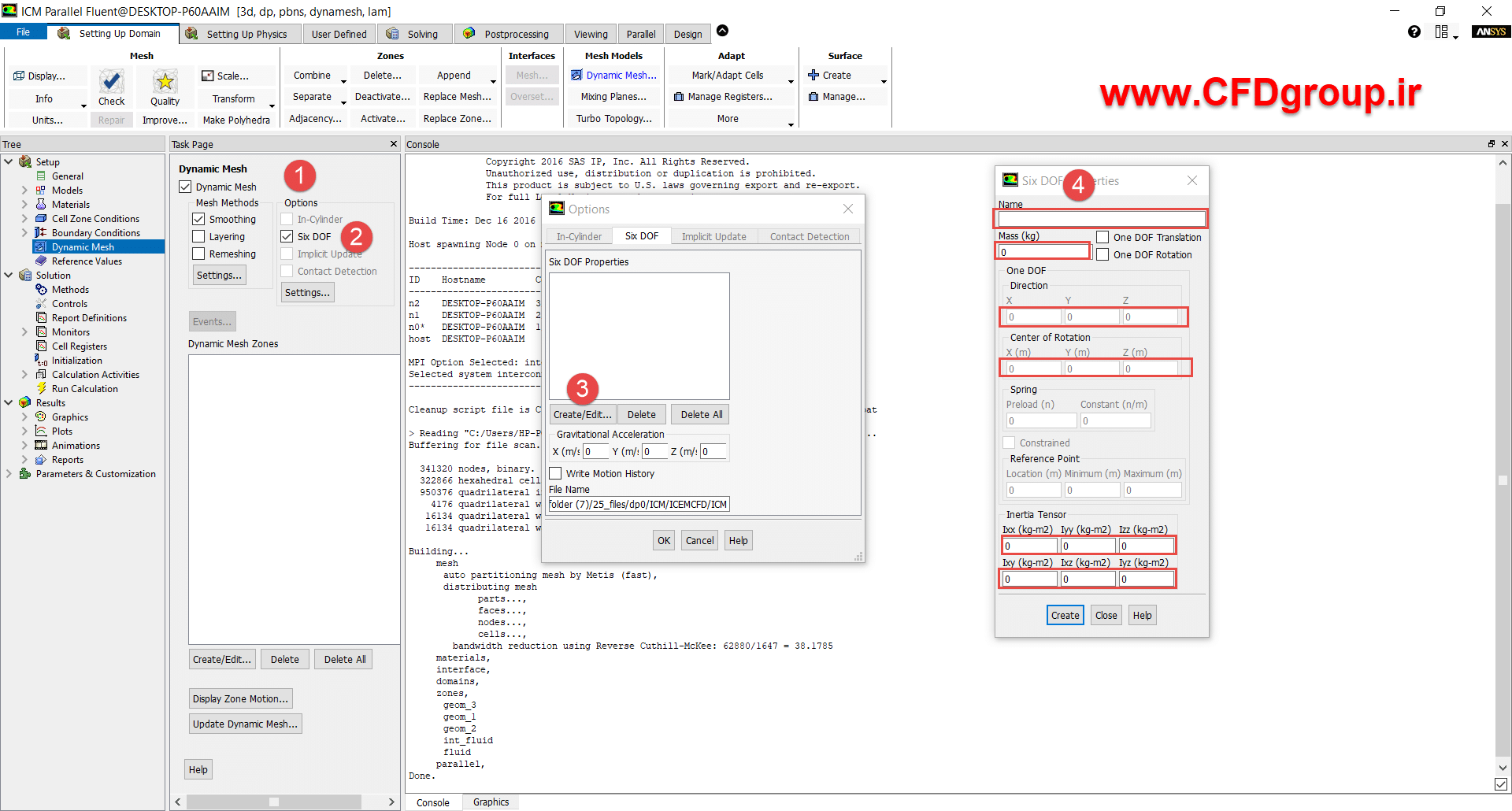Screen dimensions: 1512x811
Task: Expand the Materials tree node
Action: click(24, 205)
